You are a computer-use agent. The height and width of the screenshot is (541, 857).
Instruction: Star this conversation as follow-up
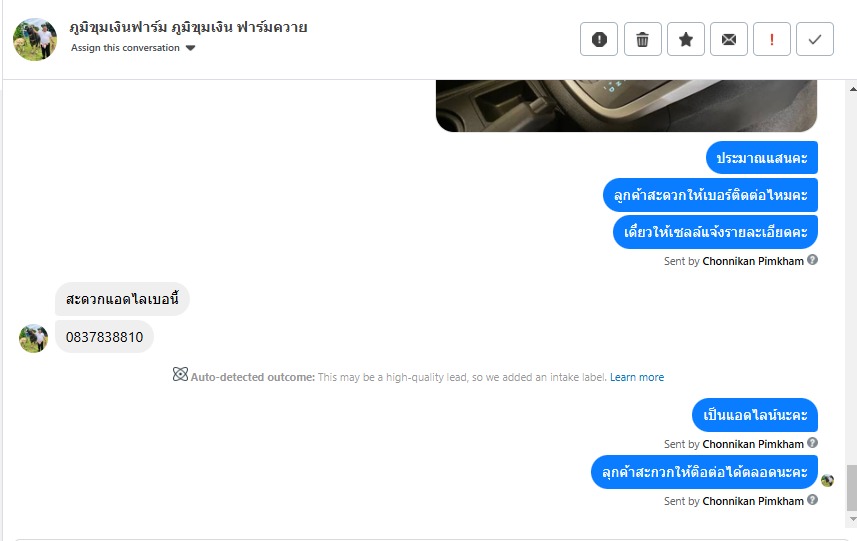(x=686, y=39)
